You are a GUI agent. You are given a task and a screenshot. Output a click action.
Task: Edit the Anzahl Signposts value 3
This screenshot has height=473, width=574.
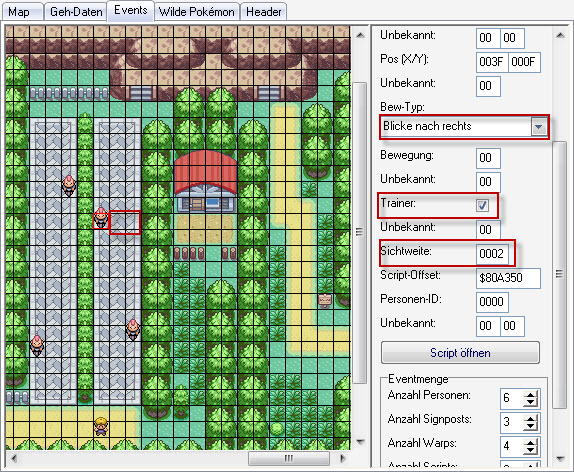512,422
